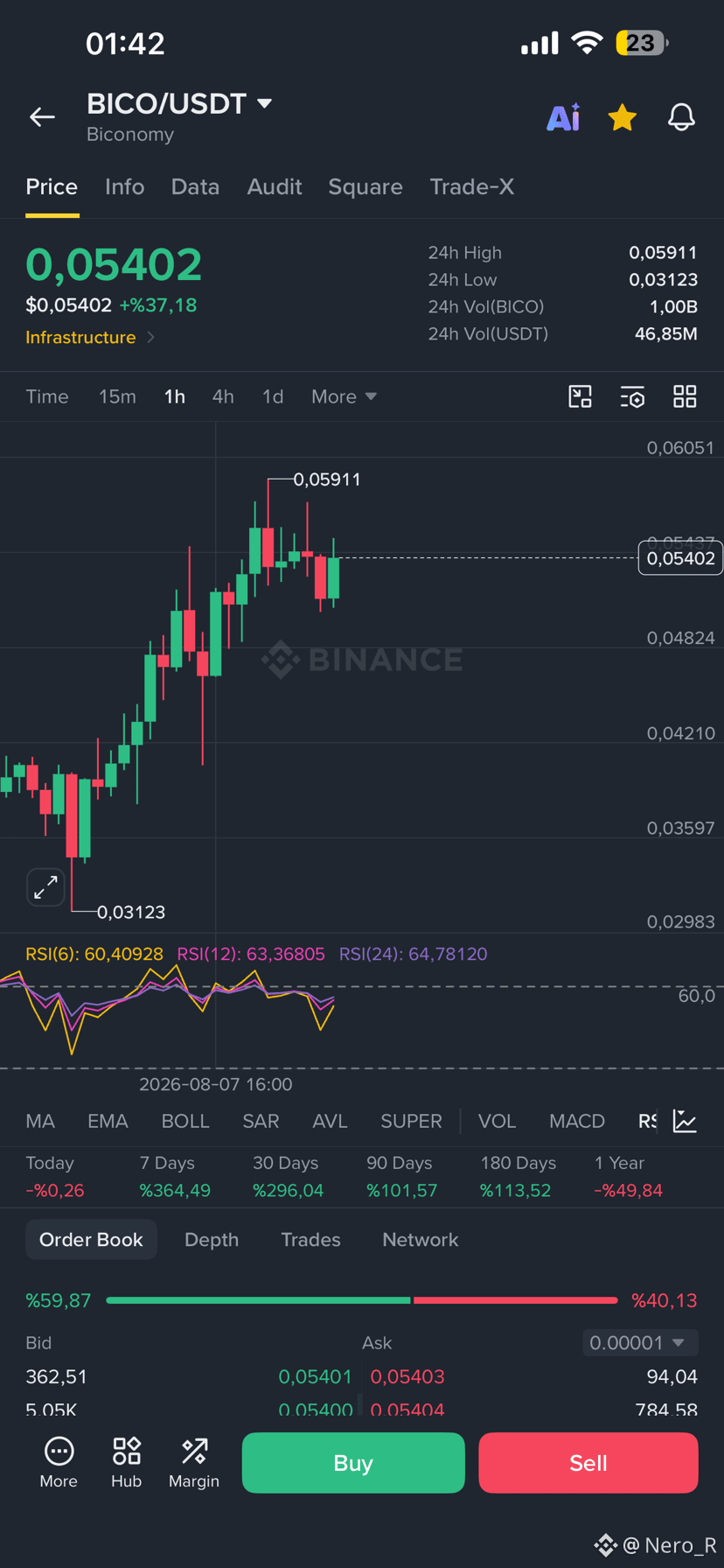
Task: Open Margin trading icon
Action: (194, 1462)
